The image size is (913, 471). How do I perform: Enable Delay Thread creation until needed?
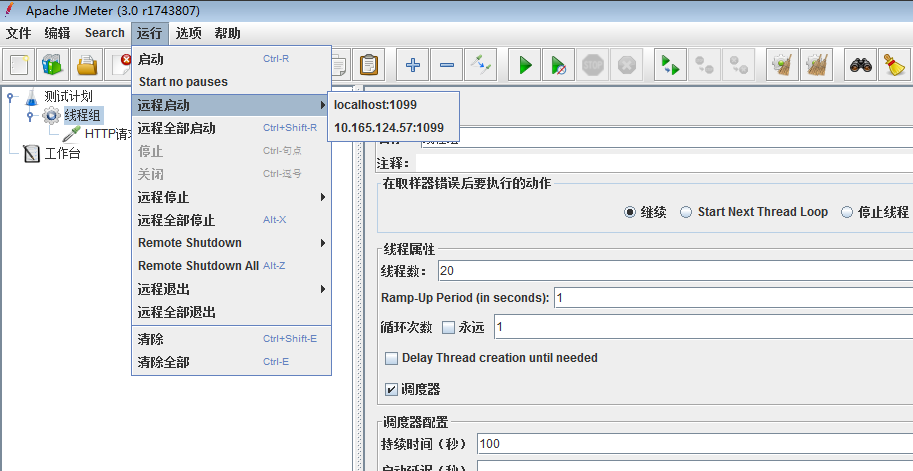click(391, 358)
